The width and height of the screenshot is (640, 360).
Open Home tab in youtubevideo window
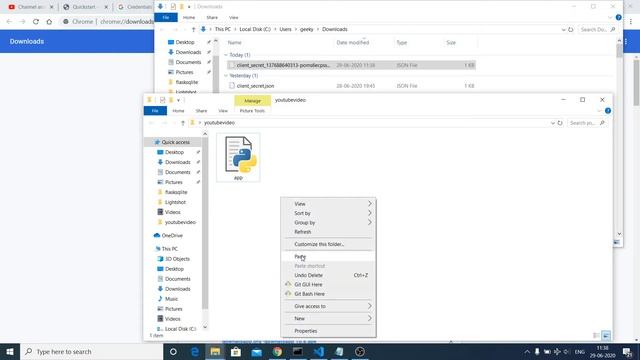178,111
